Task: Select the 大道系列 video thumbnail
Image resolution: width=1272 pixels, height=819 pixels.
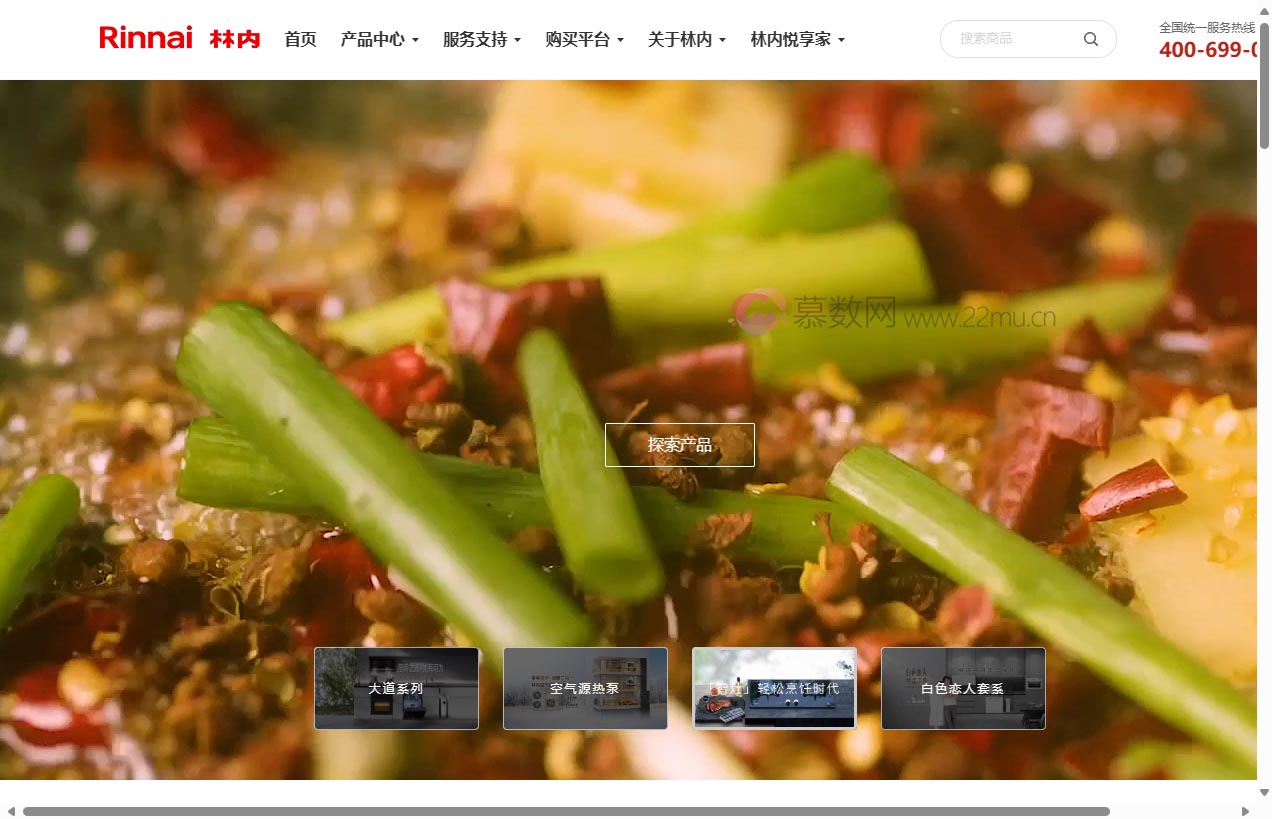Action: point(396,688)
